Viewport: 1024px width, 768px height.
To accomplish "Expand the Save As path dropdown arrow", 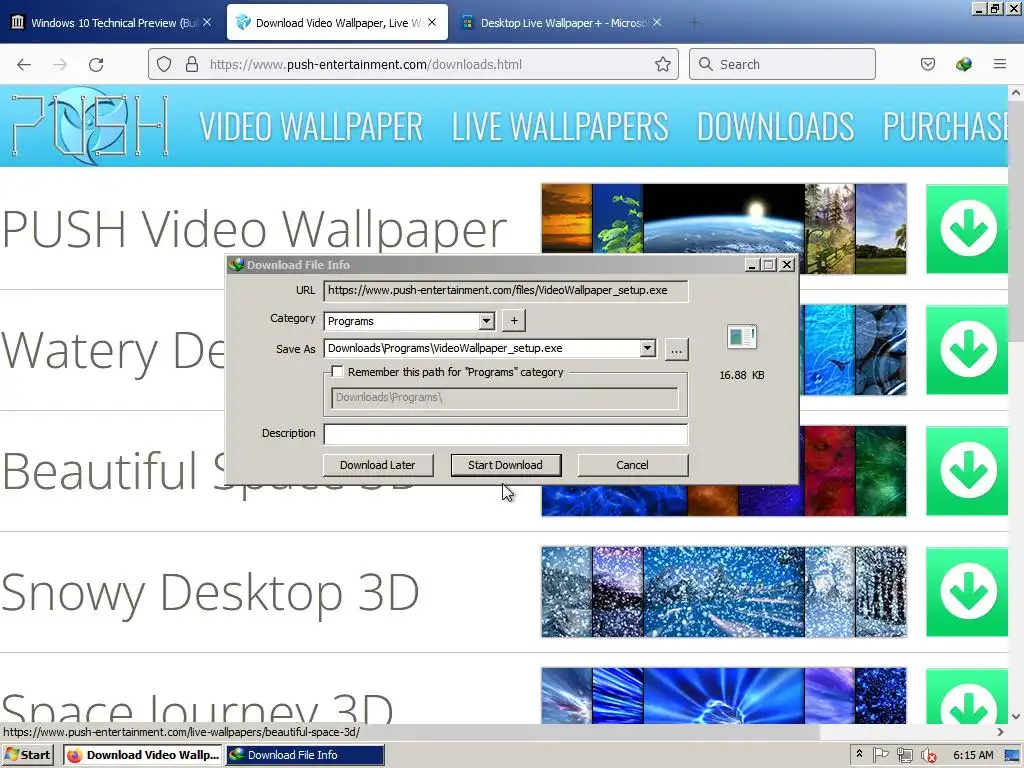I will click(x=647, y=348).
